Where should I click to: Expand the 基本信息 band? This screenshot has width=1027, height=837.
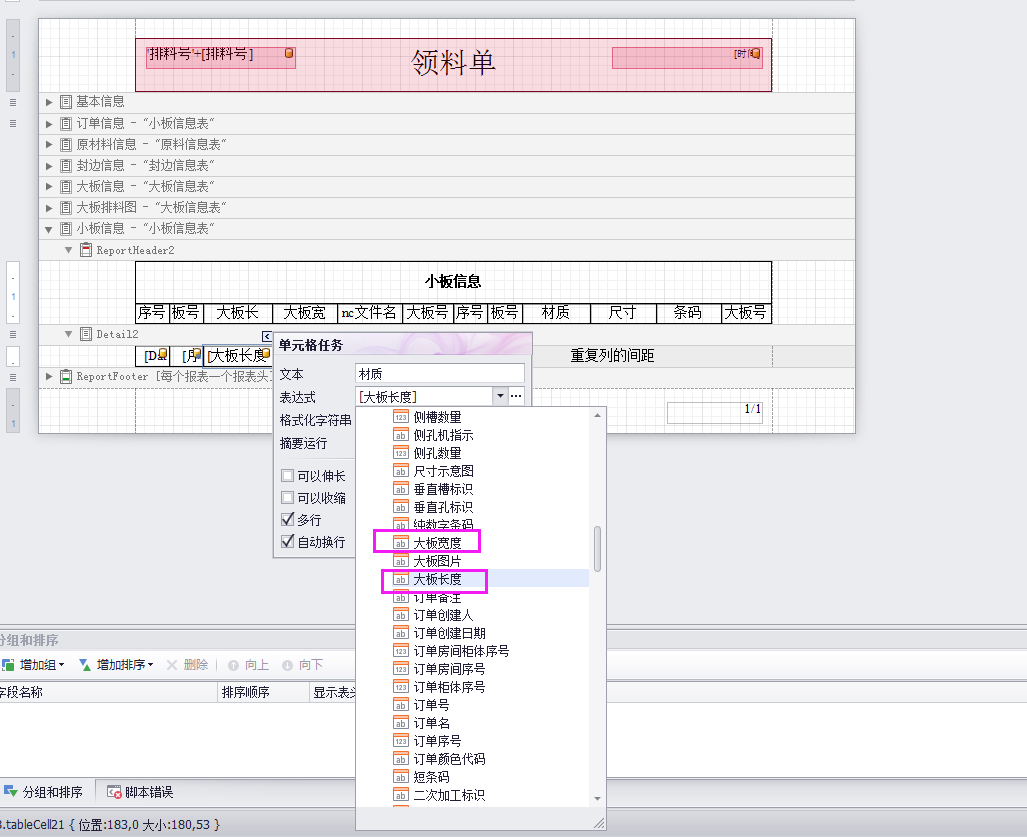(x=49, y=102)
